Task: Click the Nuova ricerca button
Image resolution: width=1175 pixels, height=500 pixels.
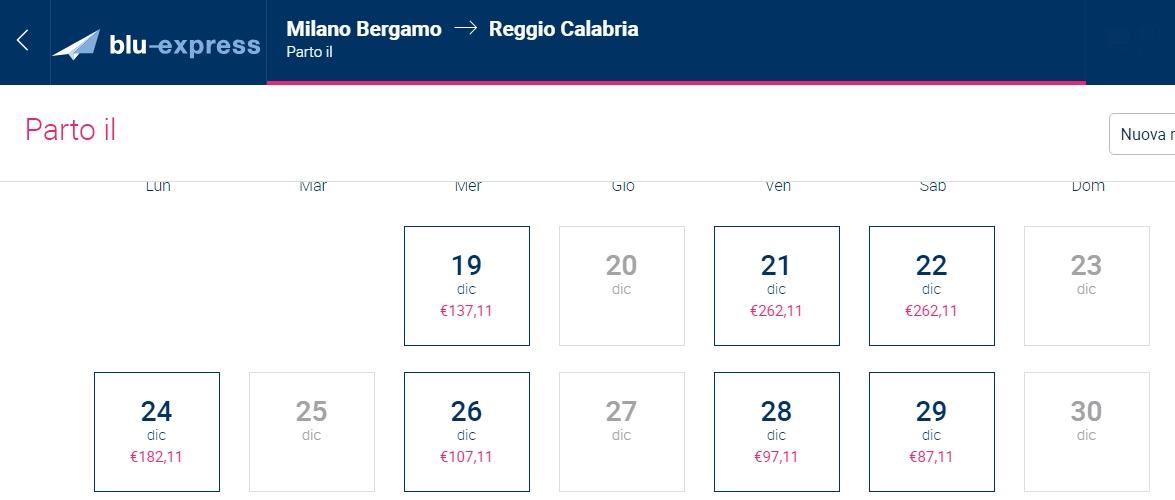Action: [x=1145, y=134]
